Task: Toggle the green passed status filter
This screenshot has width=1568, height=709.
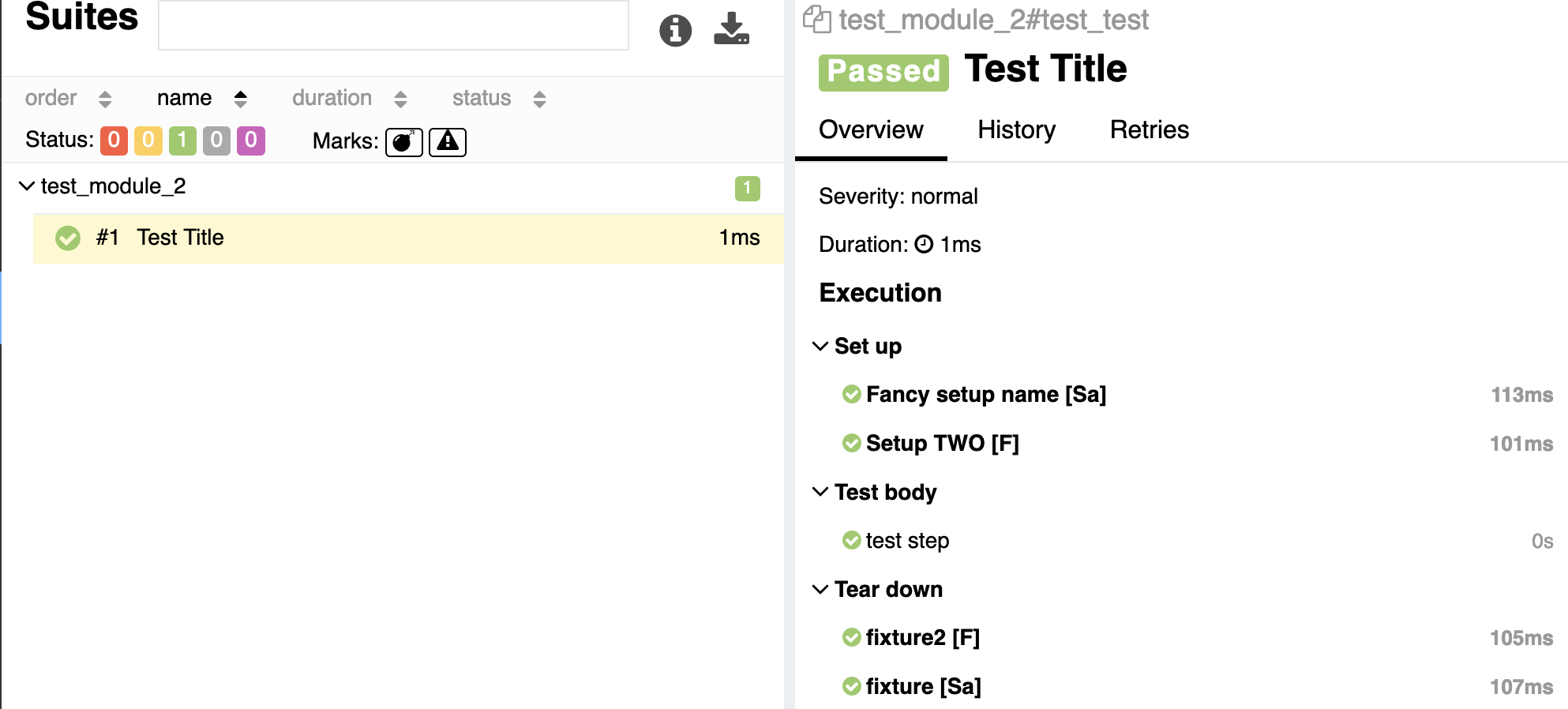Action: pyautogui.click(x=182, y=141)
